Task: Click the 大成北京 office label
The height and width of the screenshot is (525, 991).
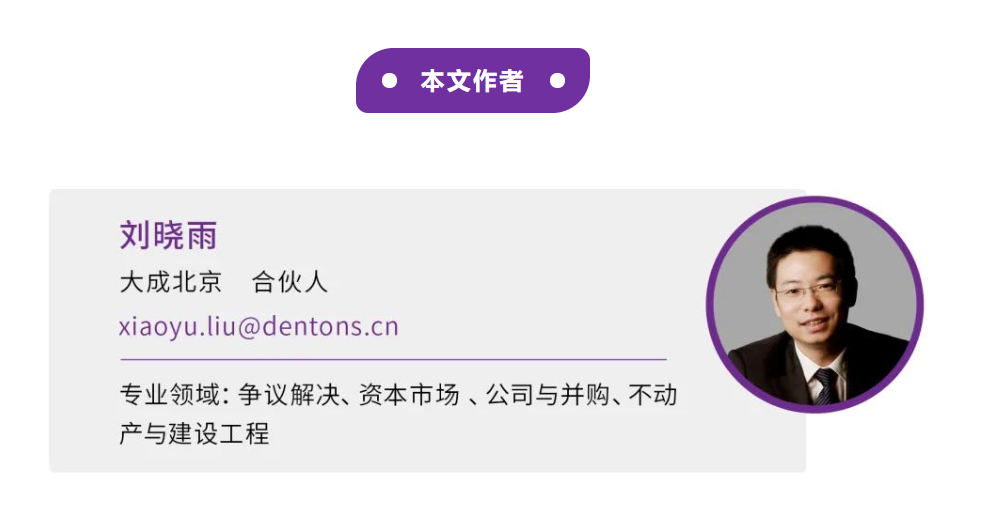Action: 171,282
